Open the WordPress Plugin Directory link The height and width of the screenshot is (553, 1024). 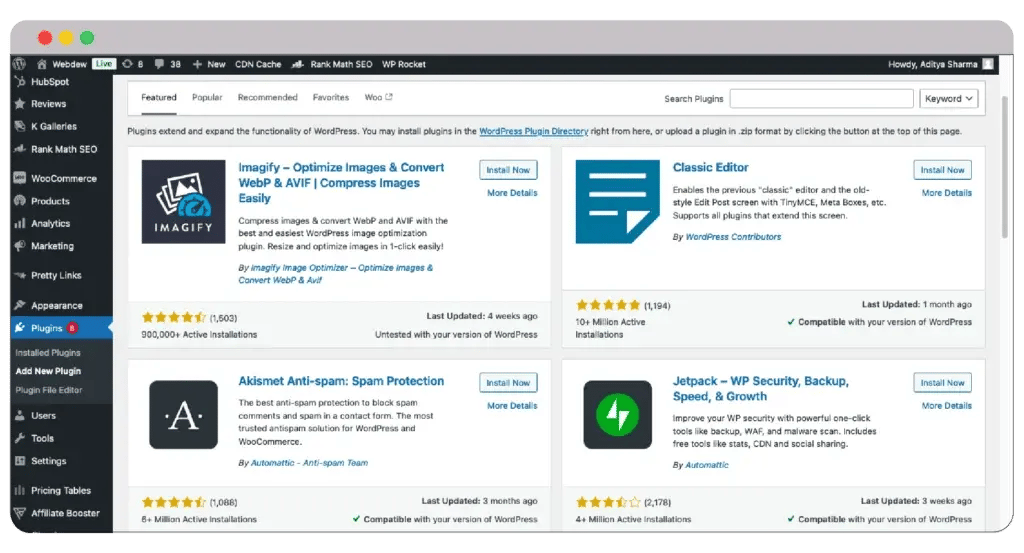(x=534, y=131)
